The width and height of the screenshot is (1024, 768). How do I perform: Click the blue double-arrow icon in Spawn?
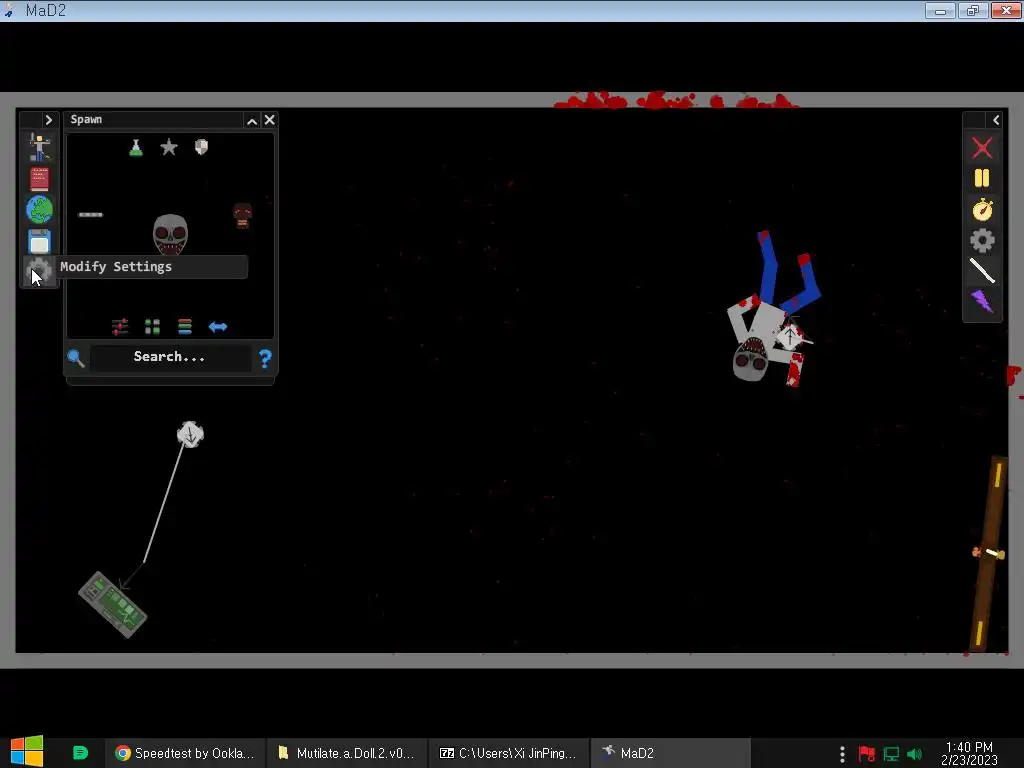click(x=217, y=327)
